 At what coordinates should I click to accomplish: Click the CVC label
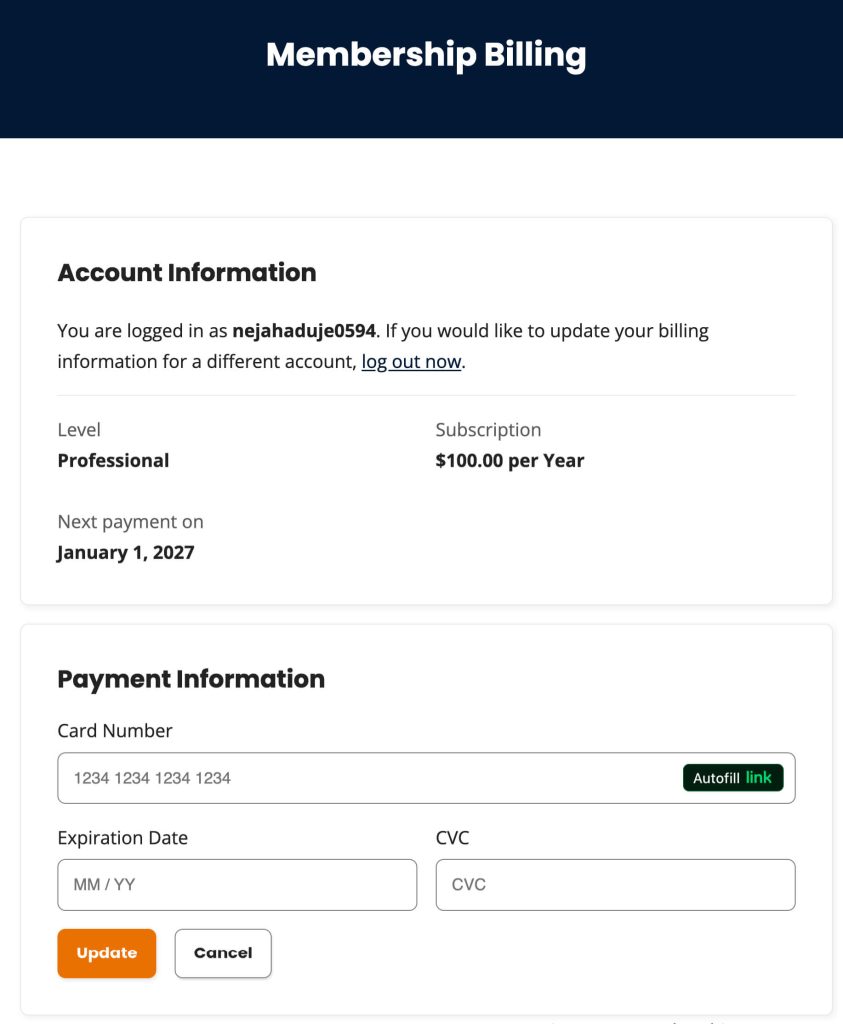(x=452, y=838)
